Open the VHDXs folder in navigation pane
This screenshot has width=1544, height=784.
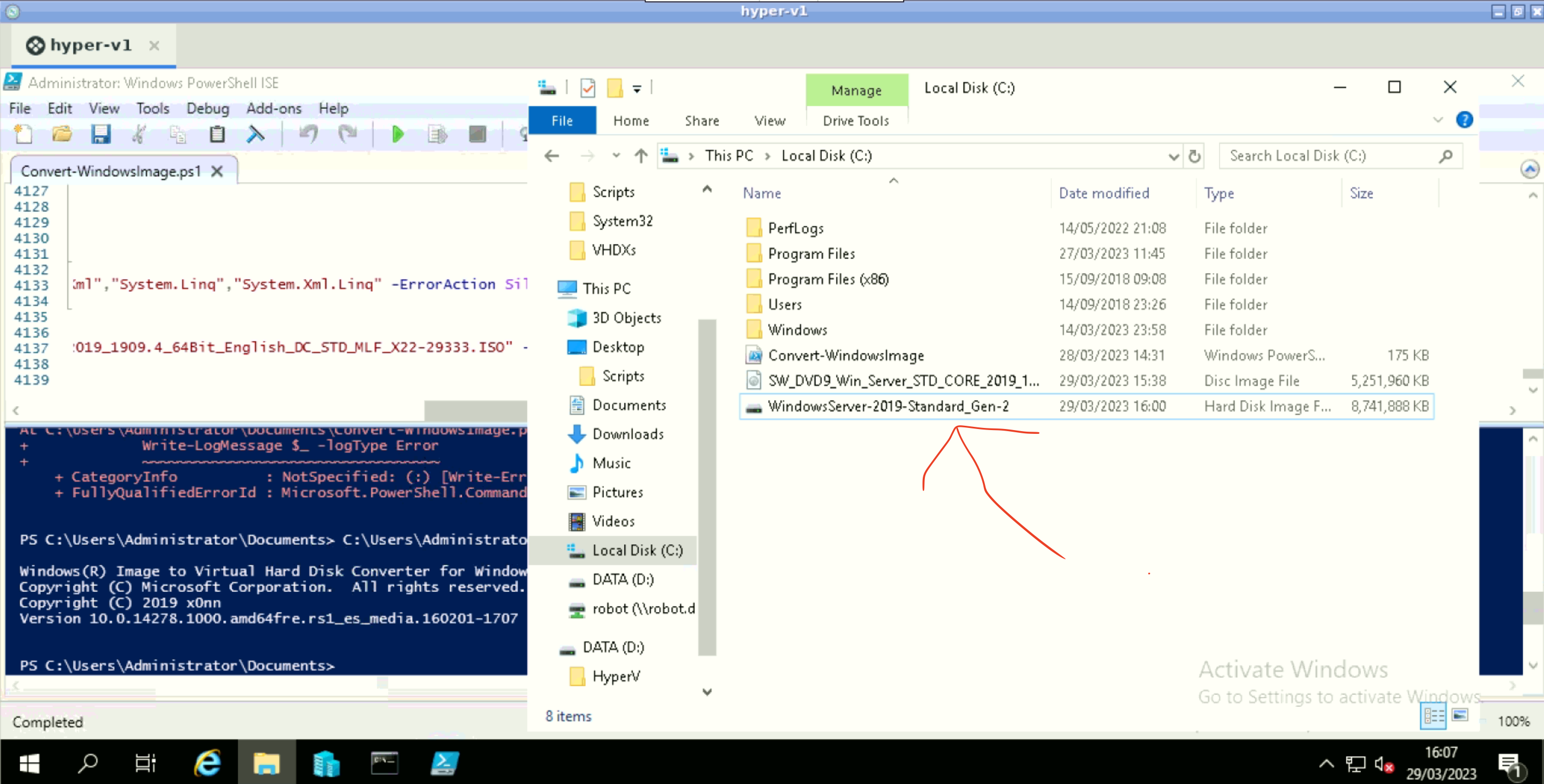pos(614,250)
